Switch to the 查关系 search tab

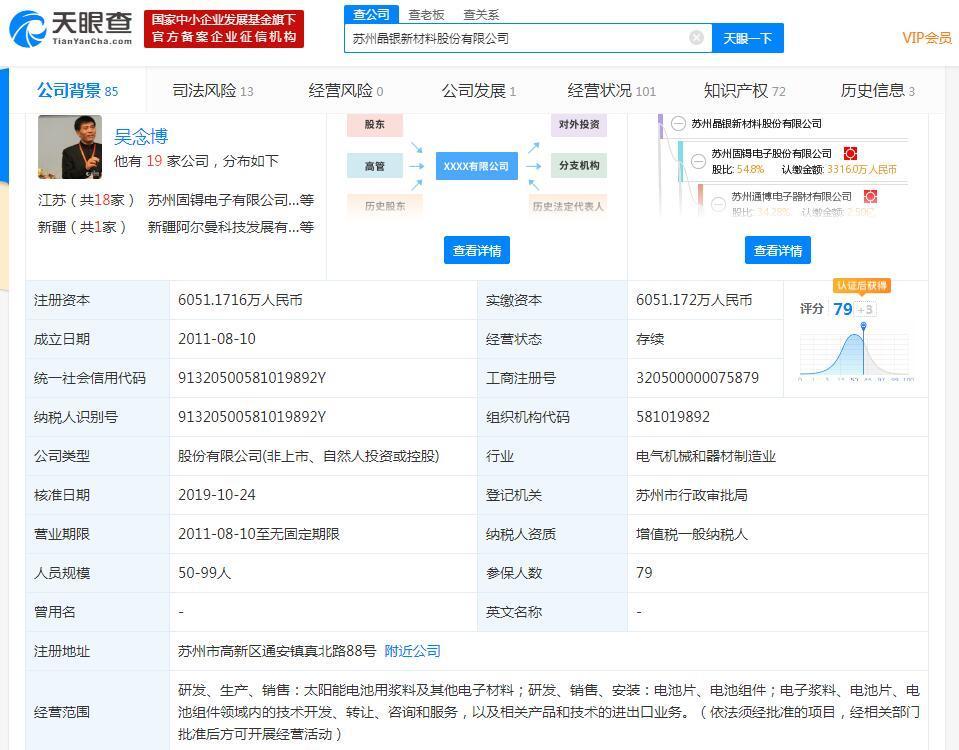(481, 14)
